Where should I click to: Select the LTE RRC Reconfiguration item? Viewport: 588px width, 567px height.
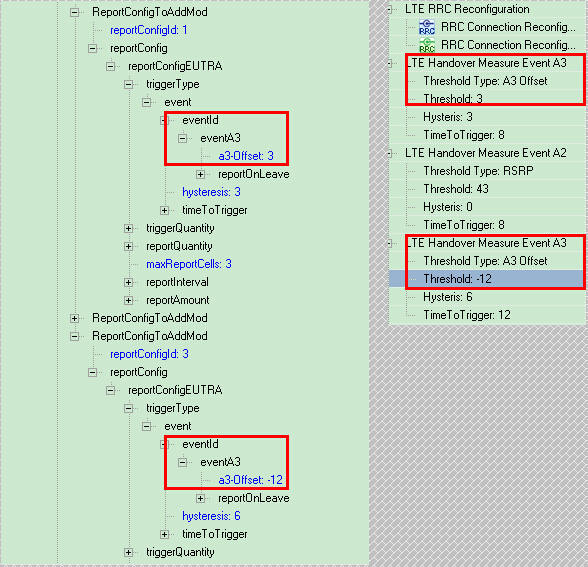tap(467, 9)
